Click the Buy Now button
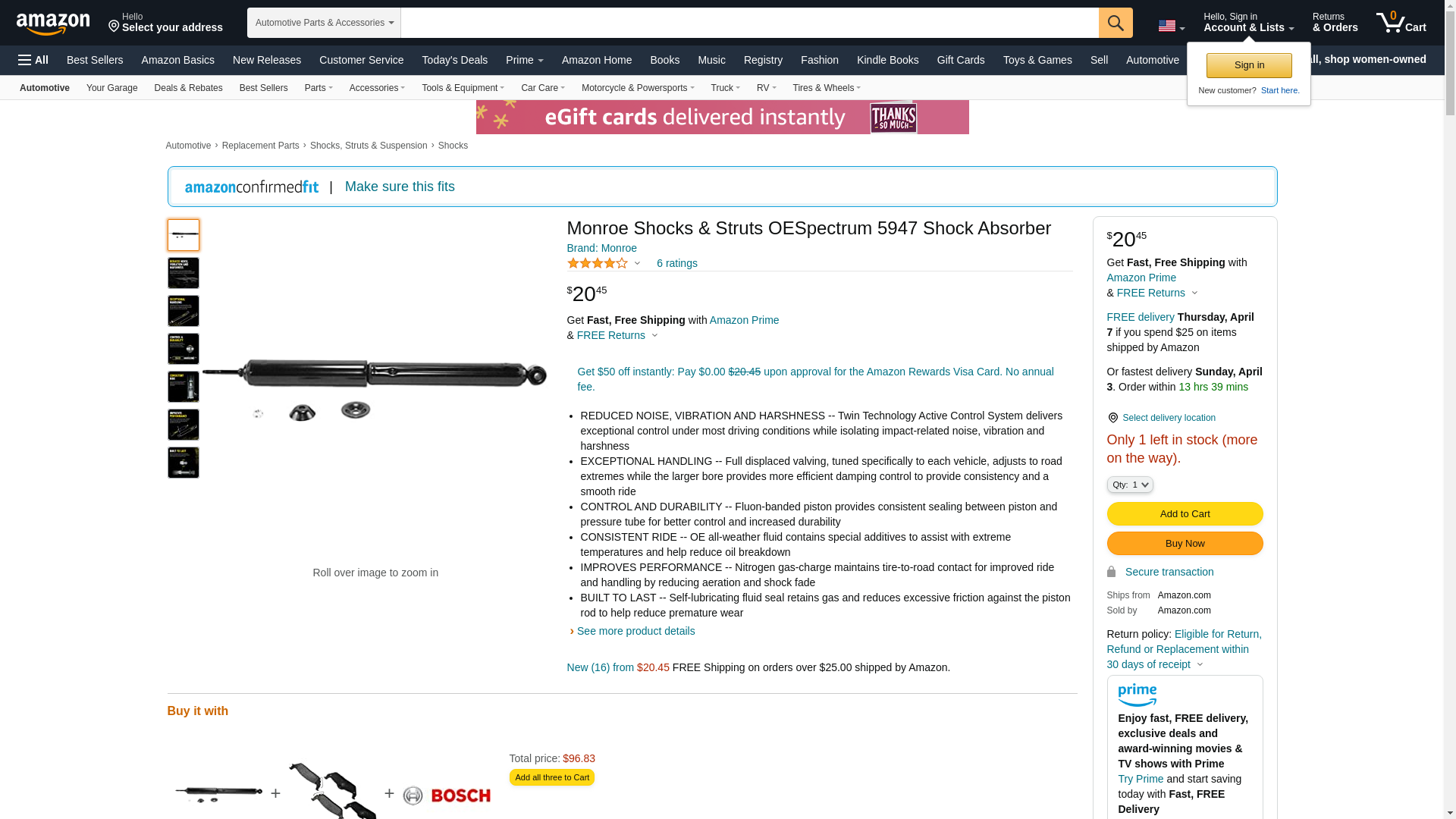The image size is (1456, 819). tap(1185, 544)
